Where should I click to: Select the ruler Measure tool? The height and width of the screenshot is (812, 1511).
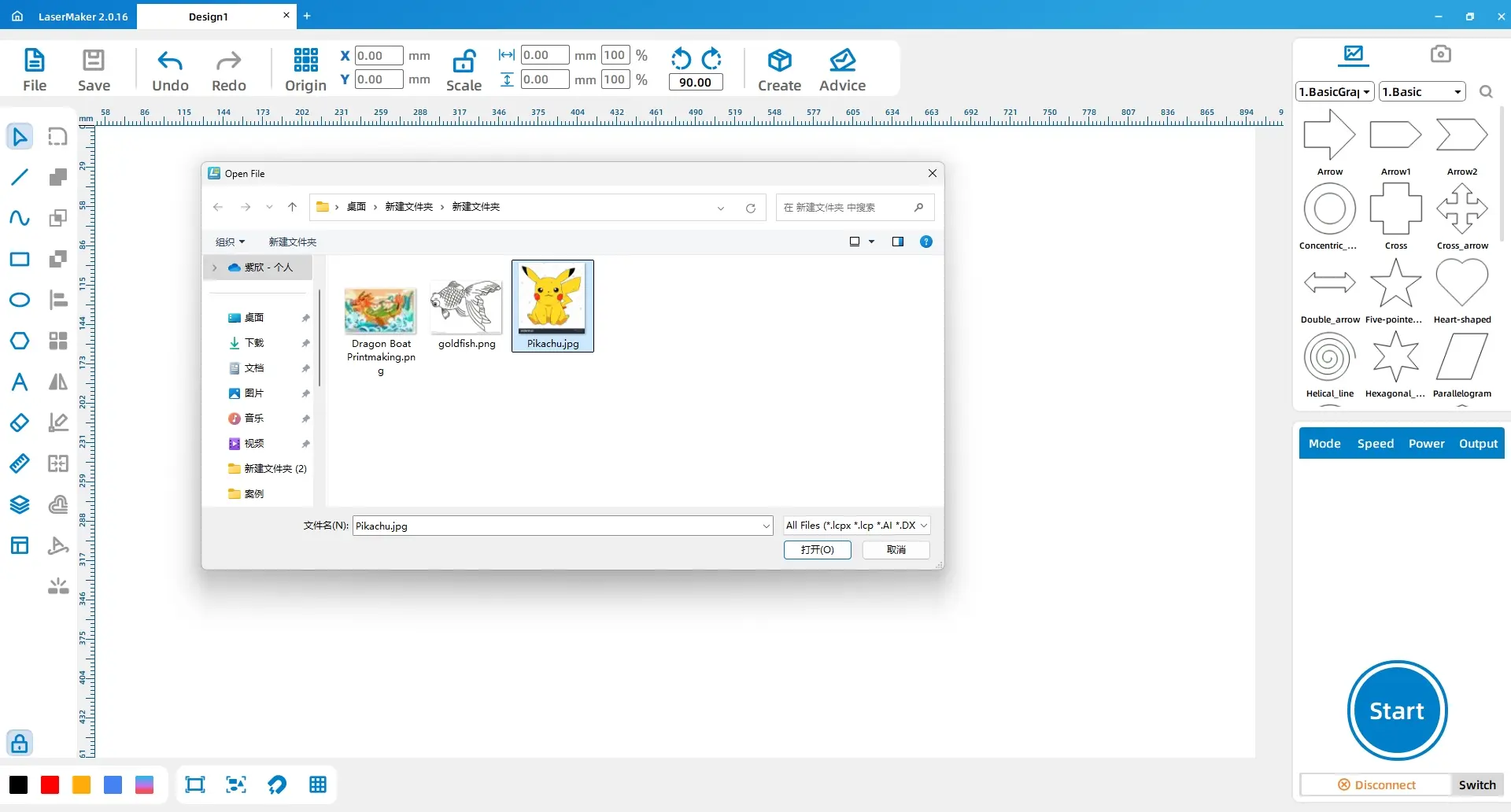click(20, 463)
